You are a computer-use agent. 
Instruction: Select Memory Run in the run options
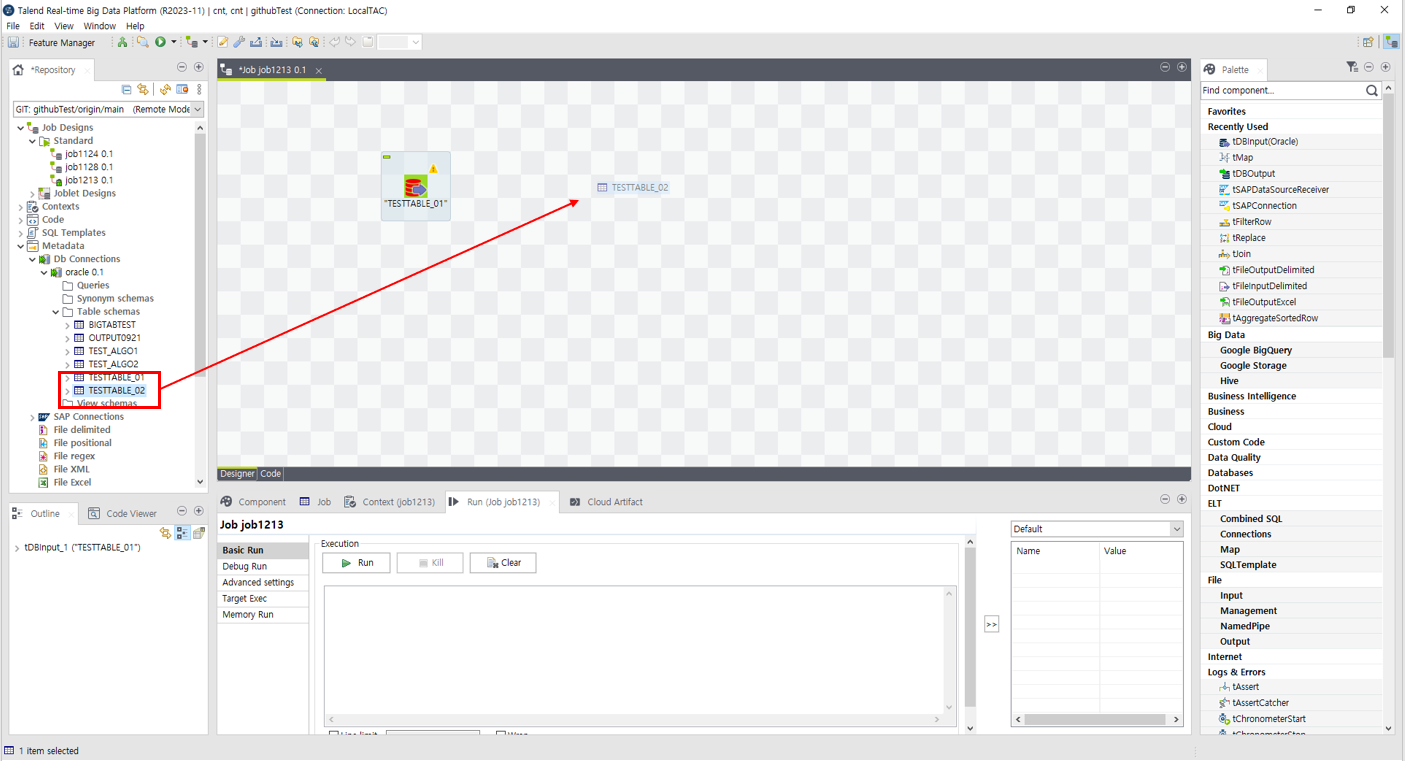263,615
